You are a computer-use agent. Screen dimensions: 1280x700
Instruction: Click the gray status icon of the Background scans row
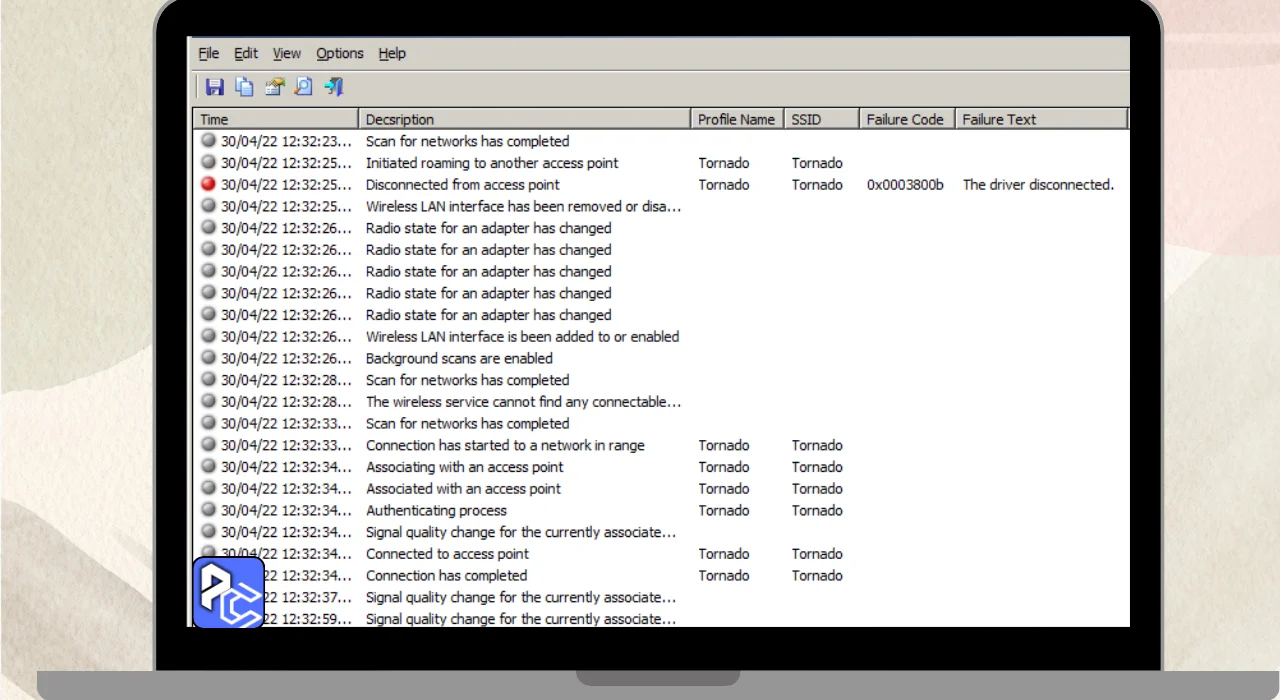tap(208, 358)
